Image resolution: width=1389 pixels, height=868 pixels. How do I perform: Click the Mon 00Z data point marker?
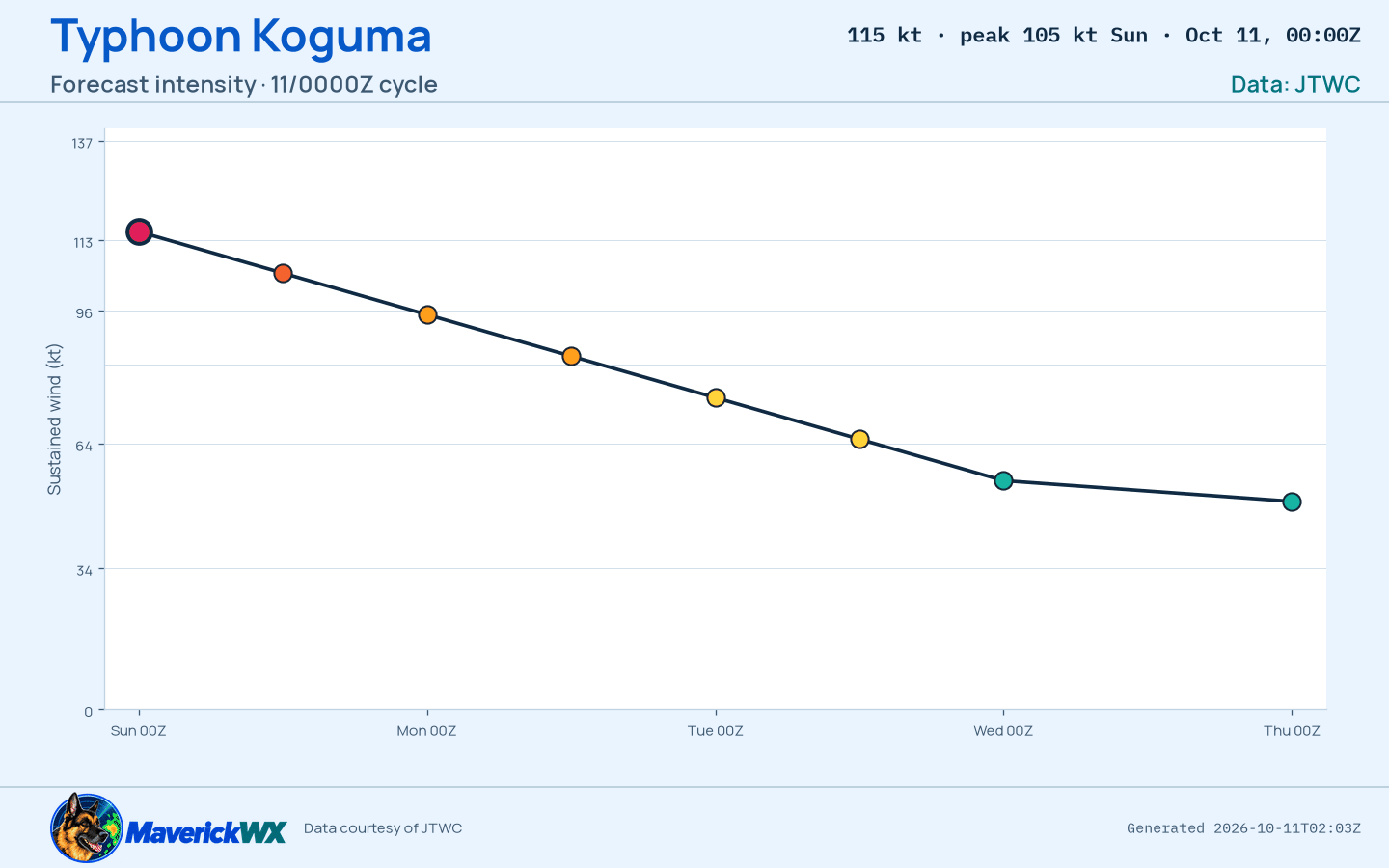pyautogui.click(x=427, y=314)
